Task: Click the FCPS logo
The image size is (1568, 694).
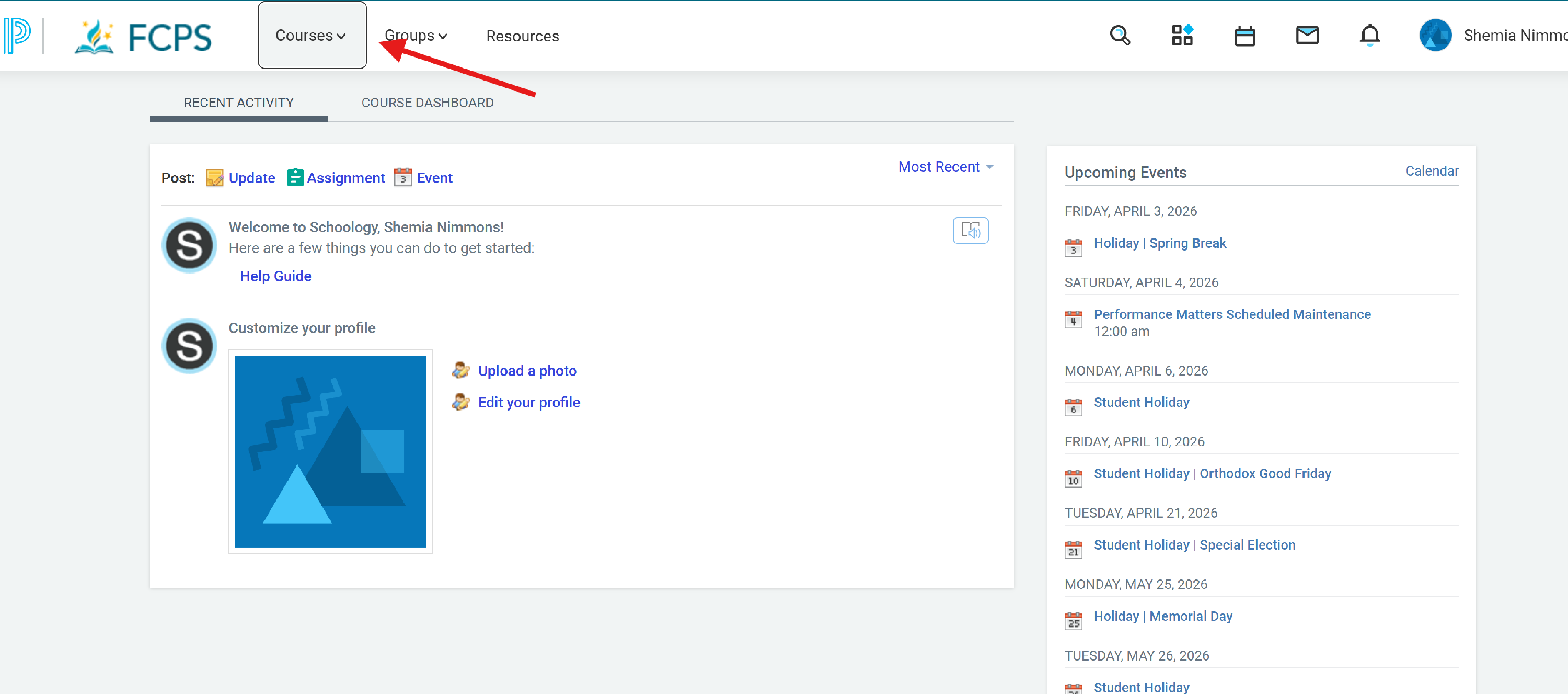Action: click(143, 37)
